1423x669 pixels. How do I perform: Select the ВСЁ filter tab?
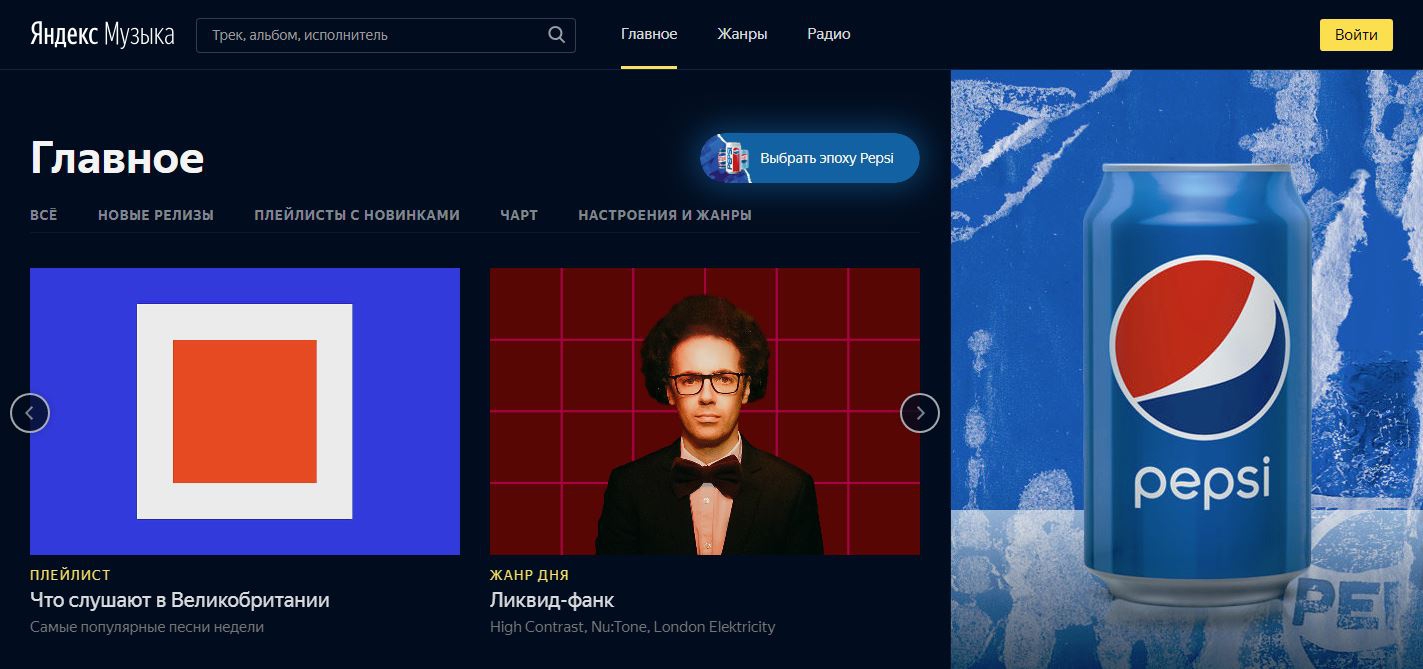tap(44, 215)
